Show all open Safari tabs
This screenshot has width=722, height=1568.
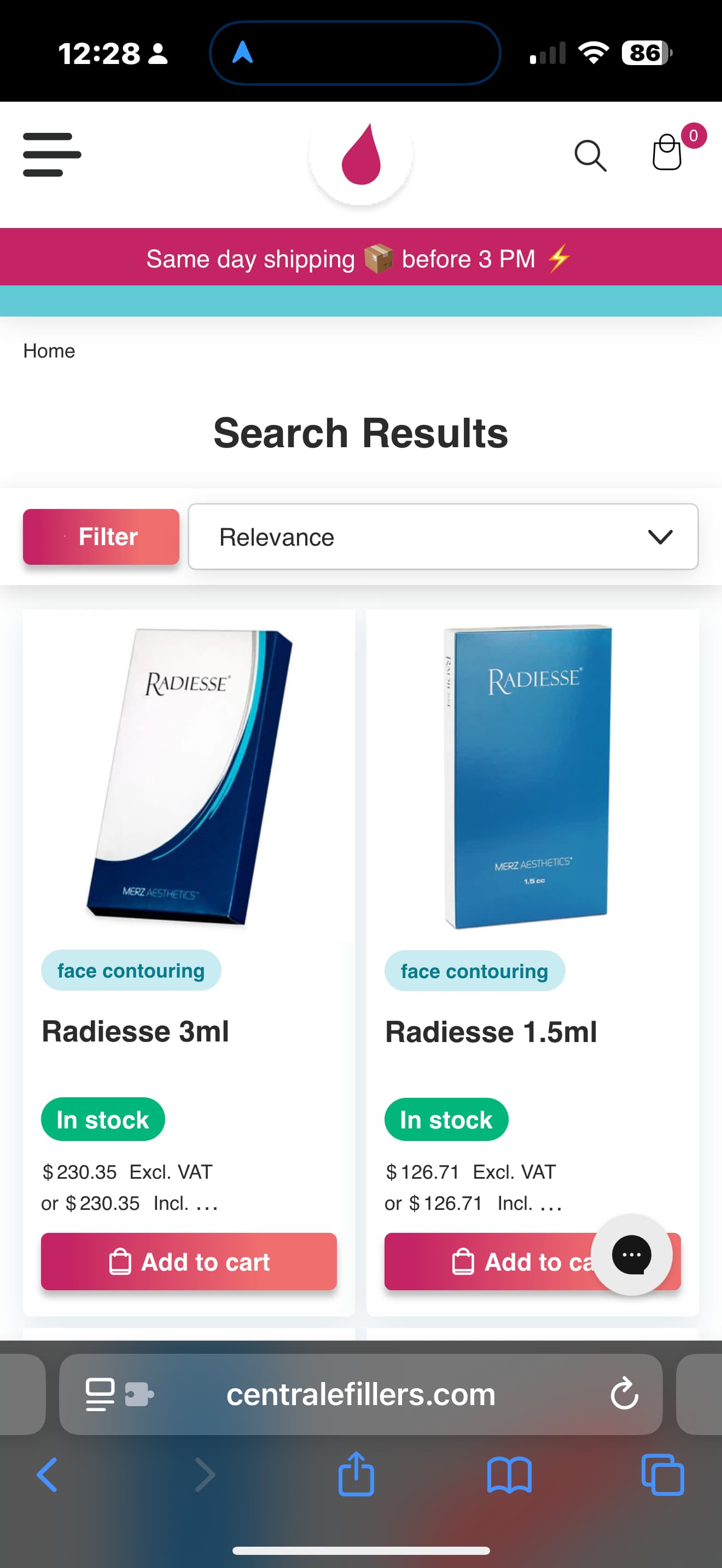click(x=662, y=1475)
